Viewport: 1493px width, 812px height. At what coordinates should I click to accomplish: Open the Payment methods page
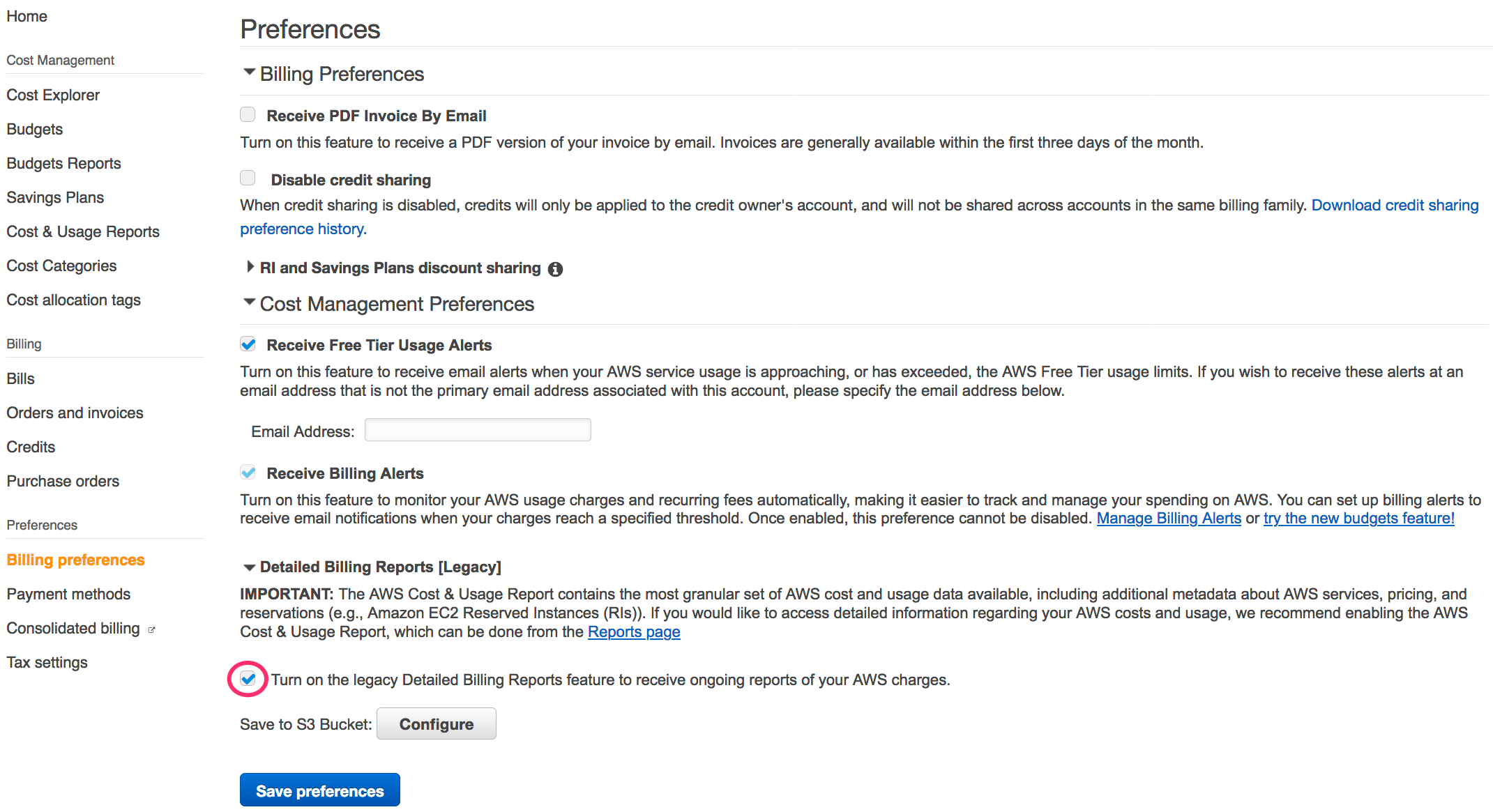coord(68,594)
